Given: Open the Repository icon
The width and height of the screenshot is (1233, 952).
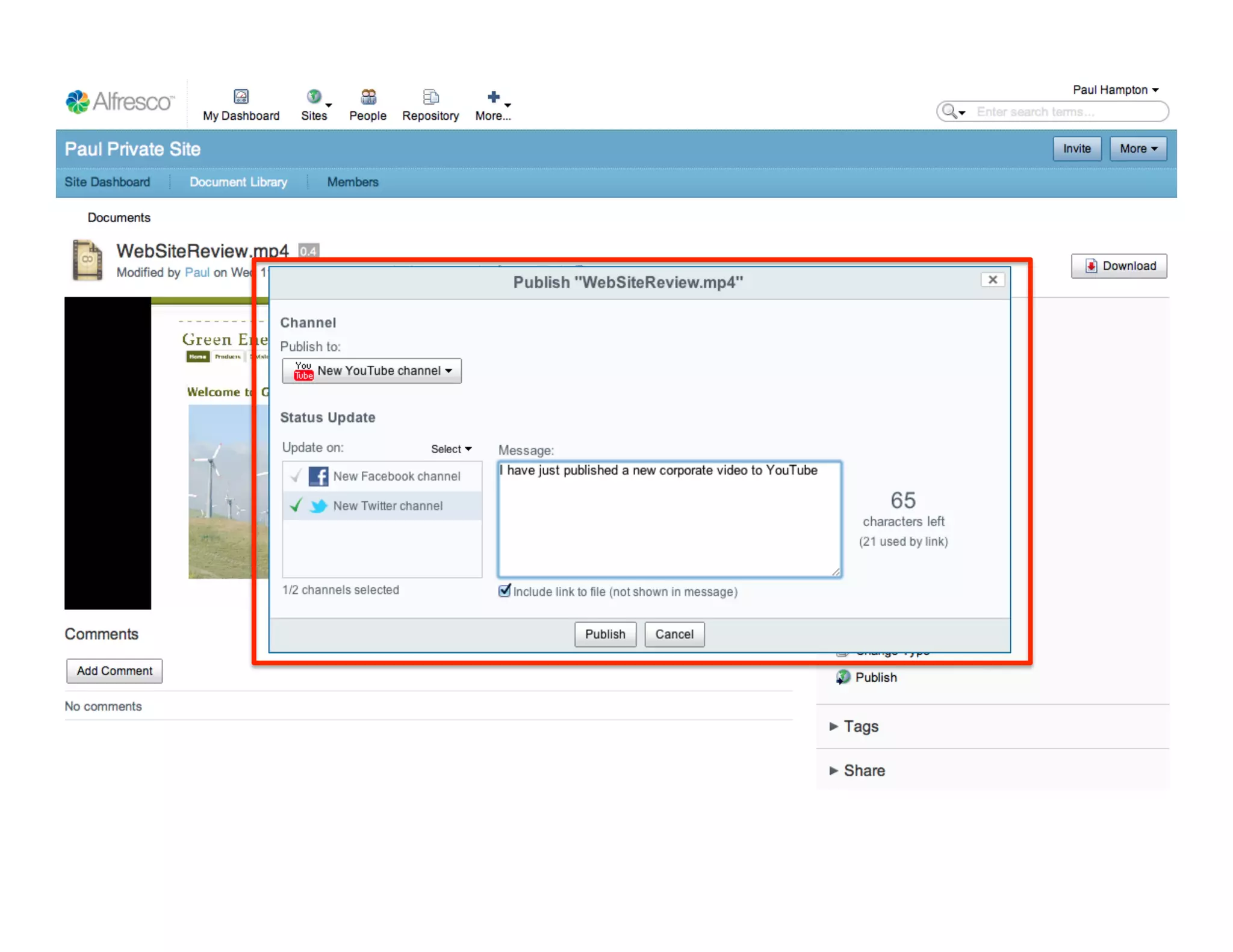Looking at the screenshot, I should point(430,96).
